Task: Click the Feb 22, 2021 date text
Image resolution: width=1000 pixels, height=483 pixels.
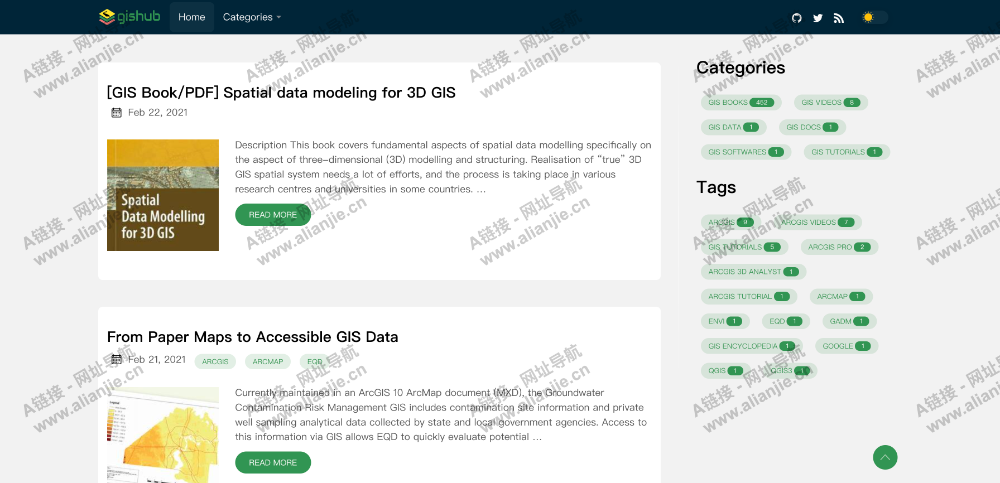Action: (158, 113)
